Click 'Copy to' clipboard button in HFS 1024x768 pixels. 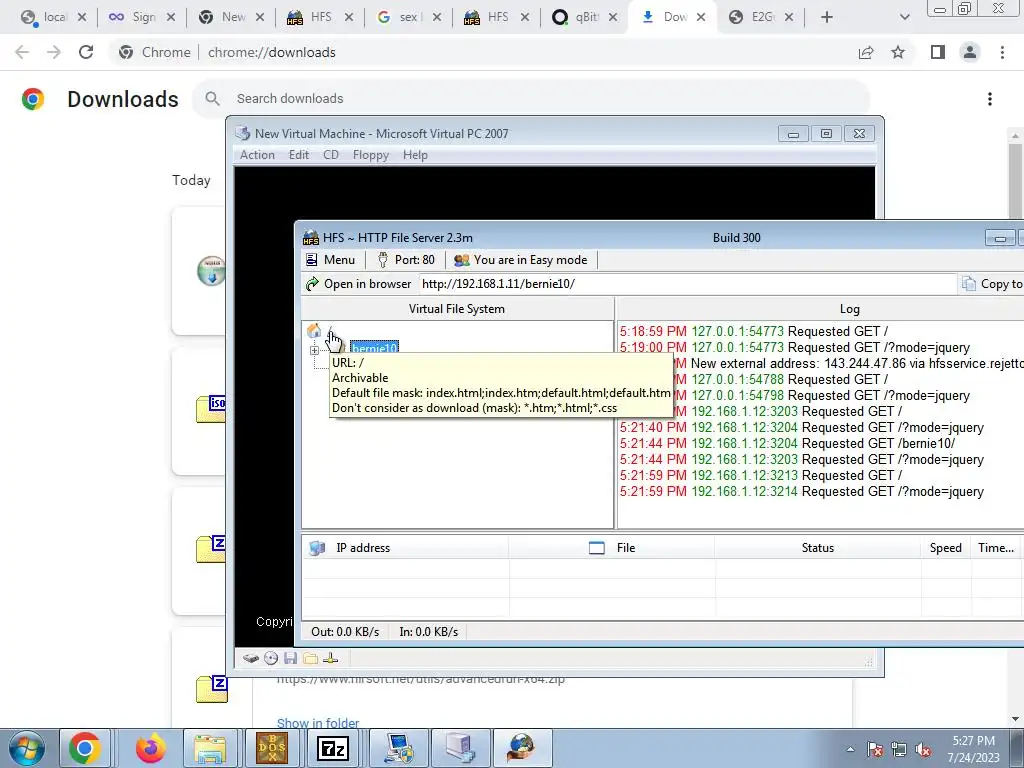[993, 284]
